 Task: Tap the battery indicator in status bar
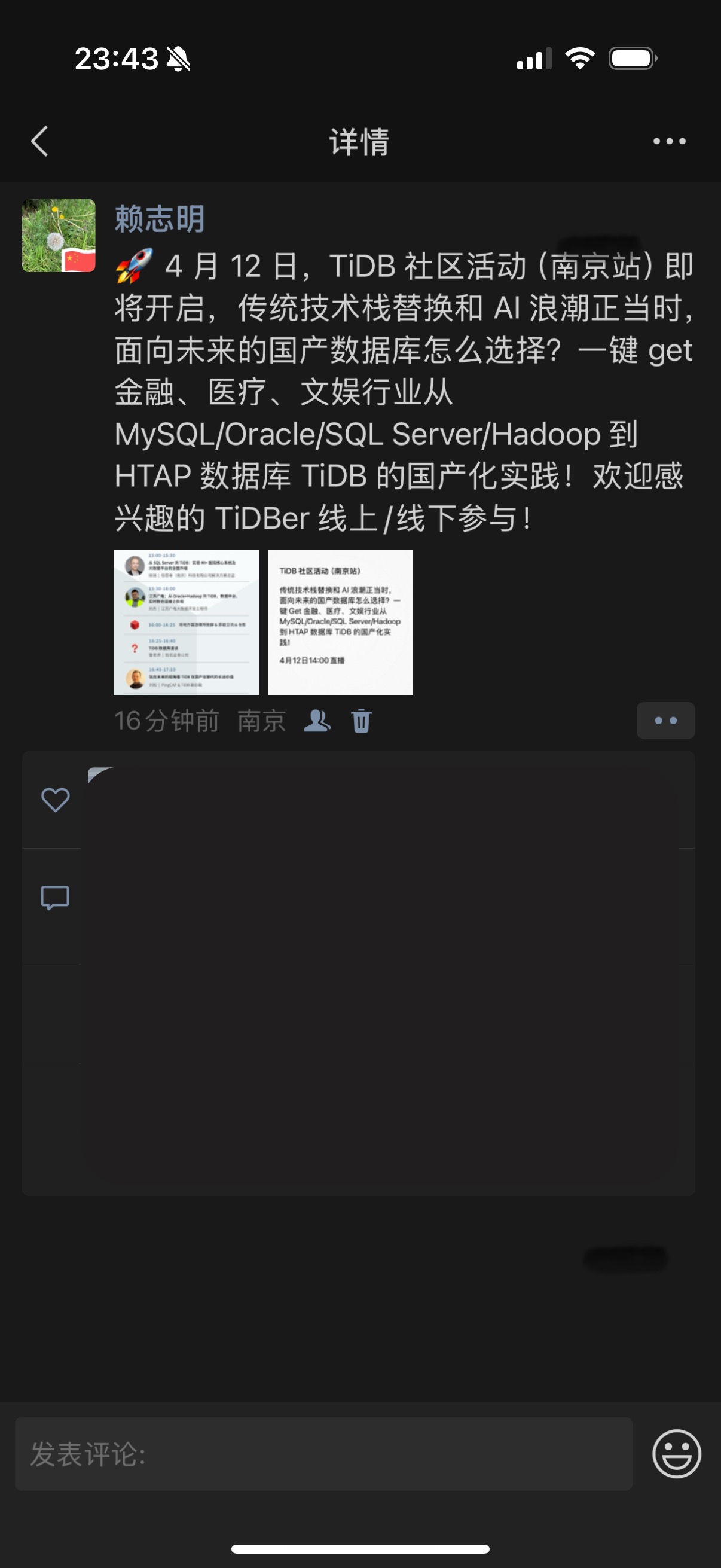pyautogui.click(x=633, y=59)
